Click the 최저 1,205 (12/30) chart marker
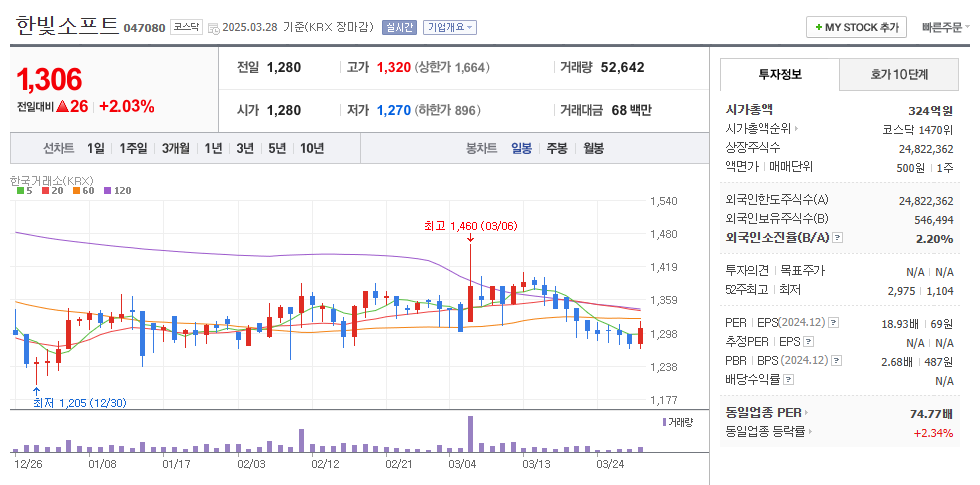Image resolution: width=980 pixels, height=485 pixels. pos(79,404)
